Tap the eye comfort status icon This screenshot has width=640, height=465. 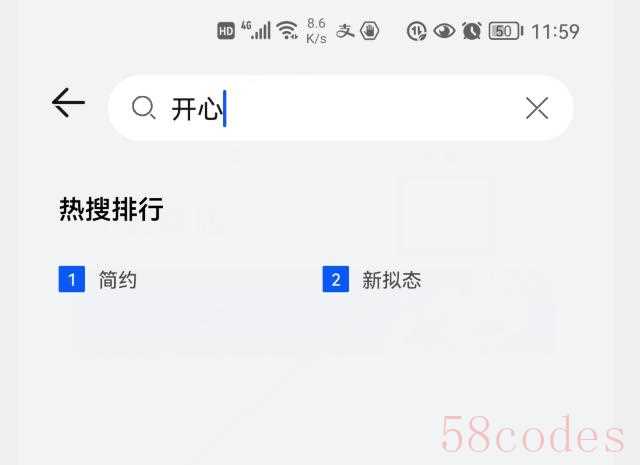[x=444, y=31]
